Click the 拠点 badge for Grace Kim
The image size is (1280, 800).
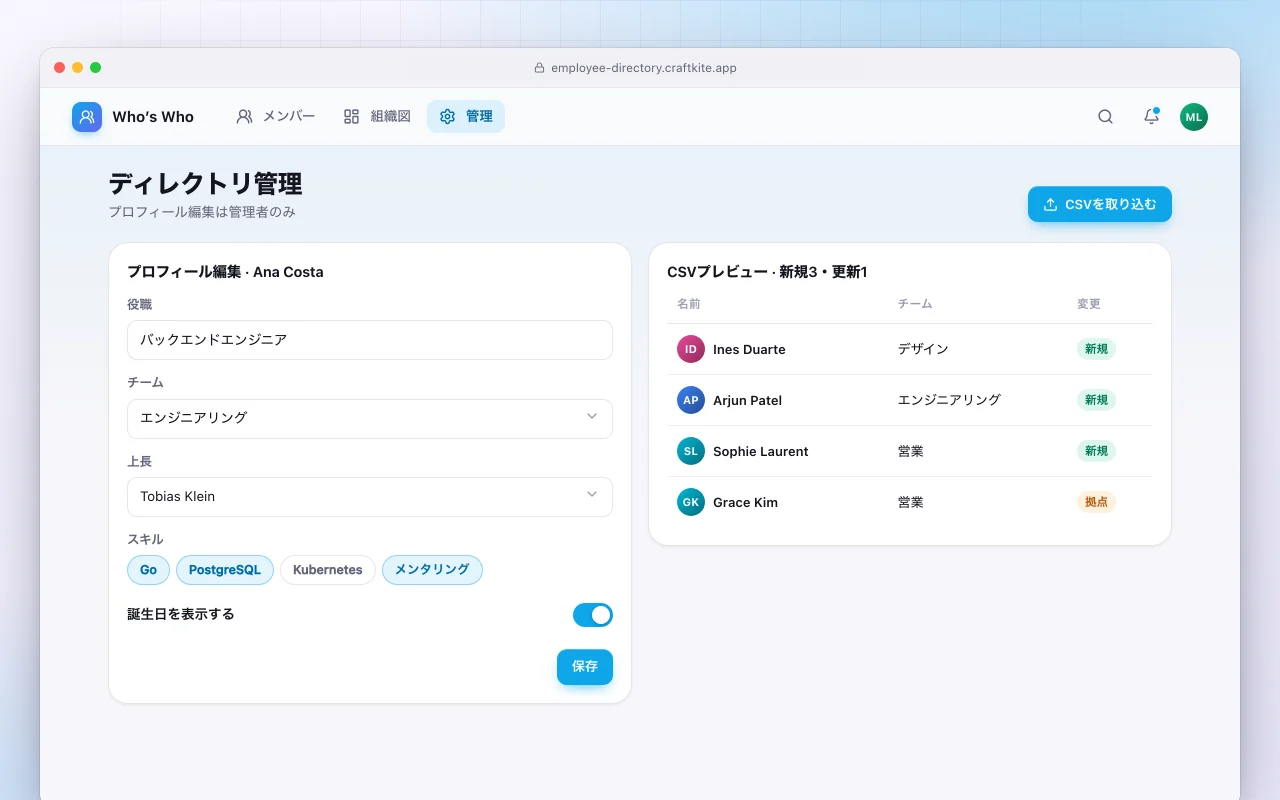point(1096,502)
